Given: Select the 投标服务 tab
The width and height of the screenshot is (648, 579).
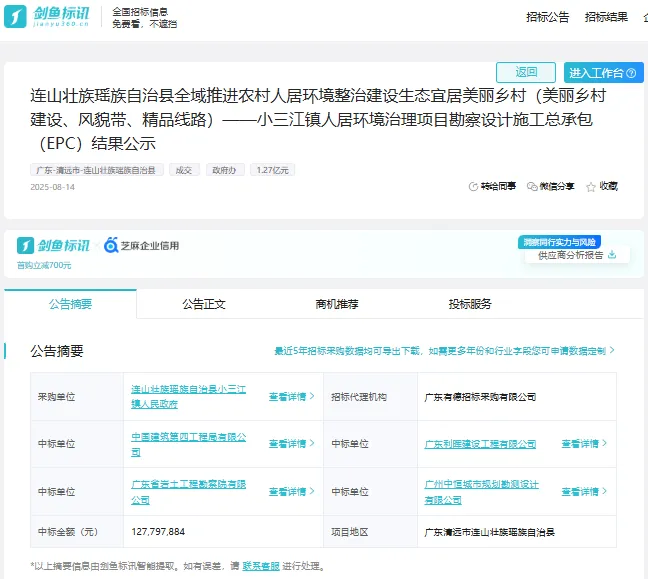Looking at the screenshot, I should [470, 304].
